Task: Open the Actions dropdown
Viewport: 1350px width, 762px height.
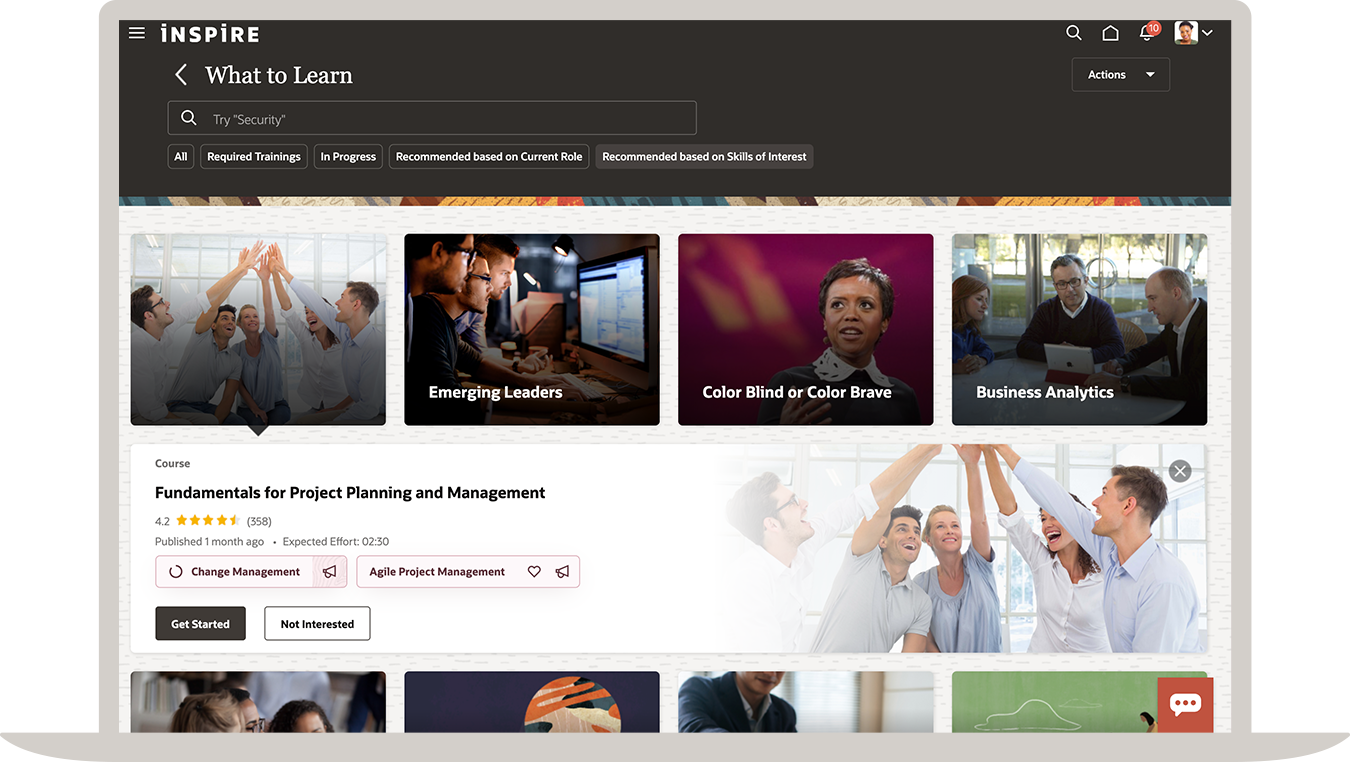Action: pyautogui.click(x=1120, y=75)
